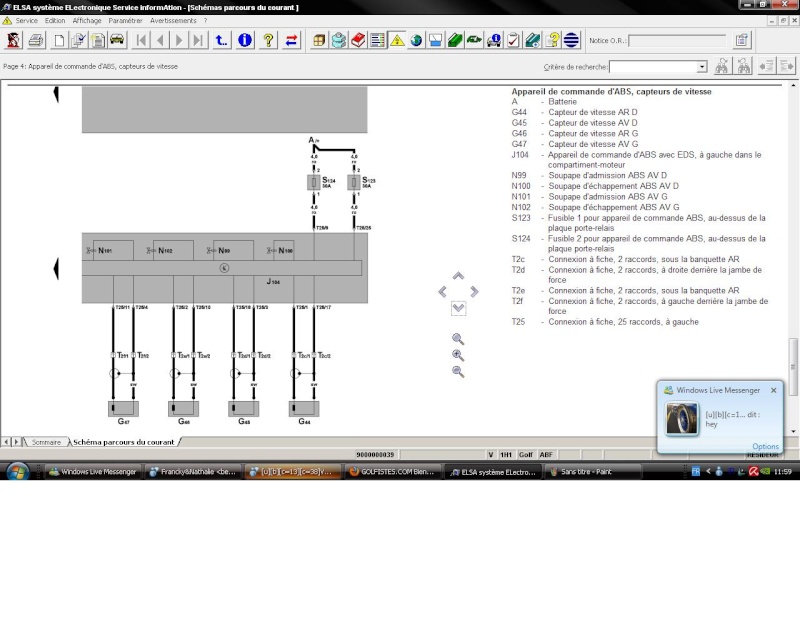Screen dimensions: 800x623
Task: Click the G47 sensor label in the diagram
Action: (x=123, y=421)
